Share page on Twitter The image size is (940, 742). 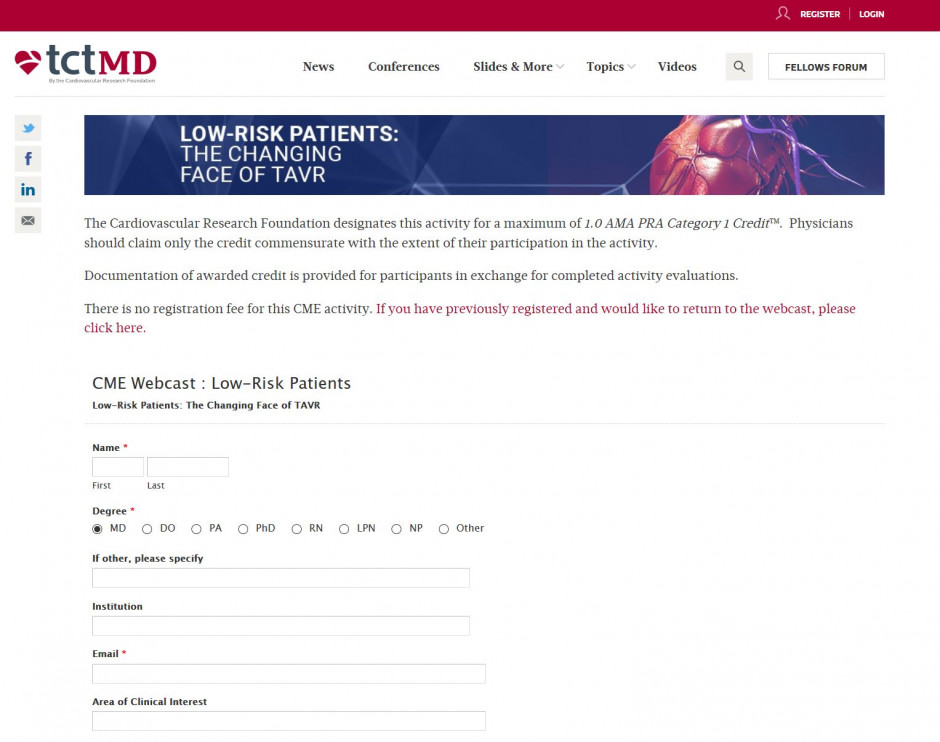[x=28, y=128]
